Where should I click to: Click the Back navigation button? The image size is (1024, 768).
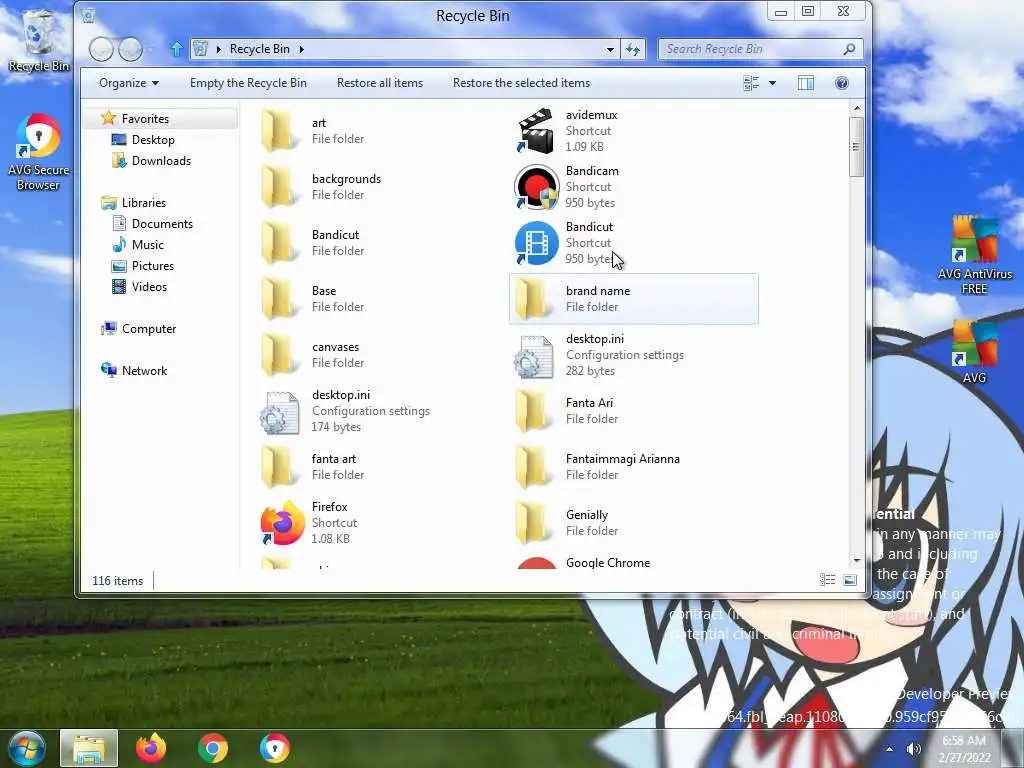[101, 49]
